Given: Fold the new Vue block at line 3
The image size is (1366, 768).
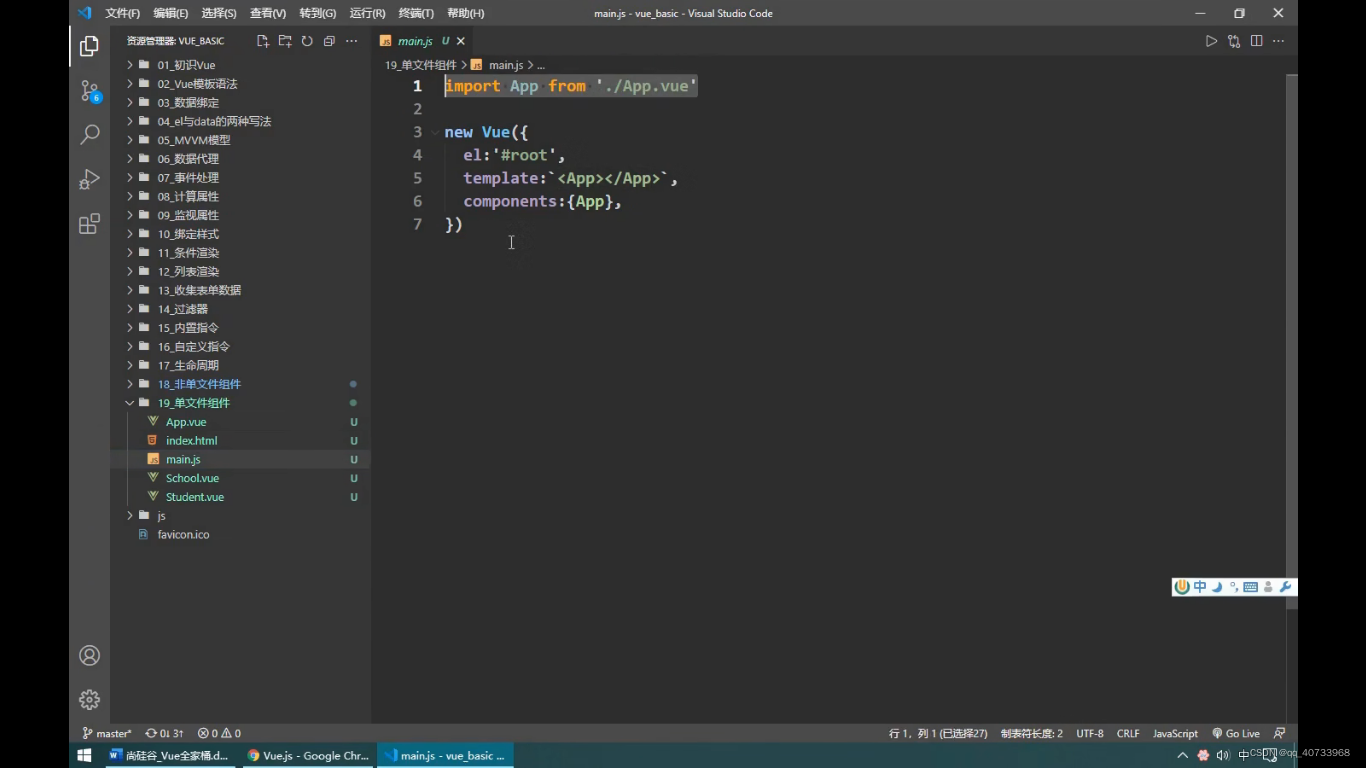Looking at the screenshot, I should tap(435, 132).
